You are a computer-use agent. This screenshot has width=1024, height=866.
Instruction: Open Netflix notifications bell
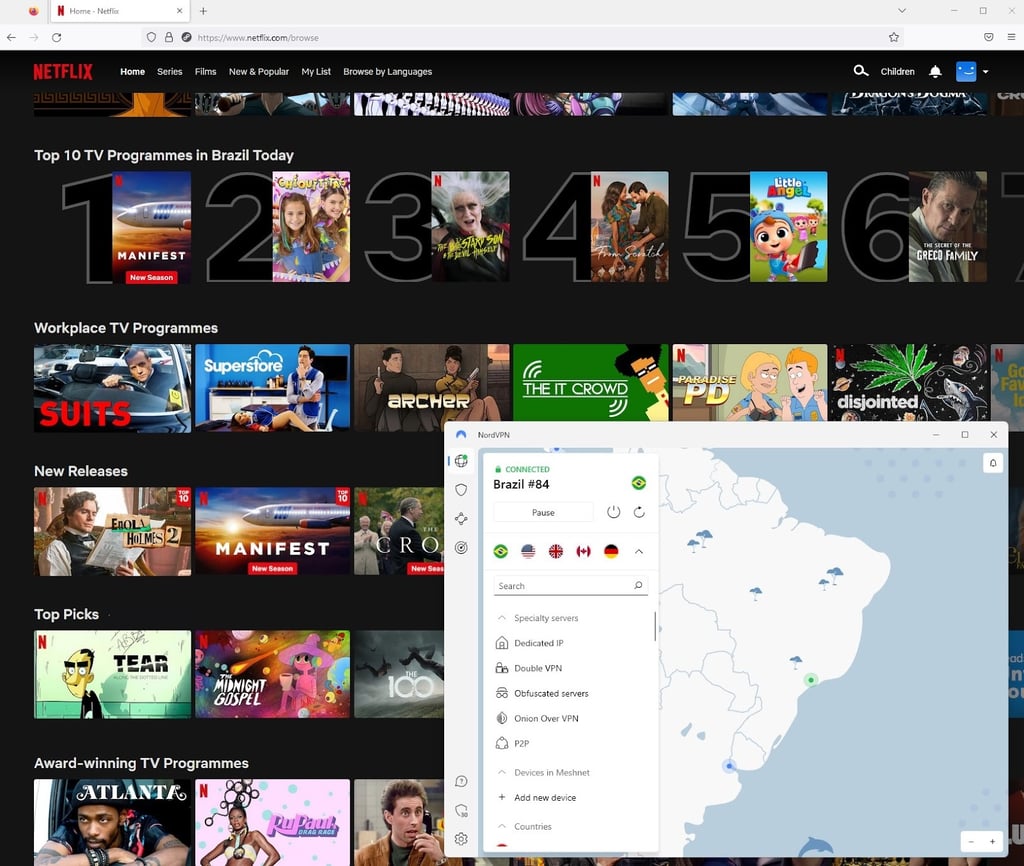935,71
